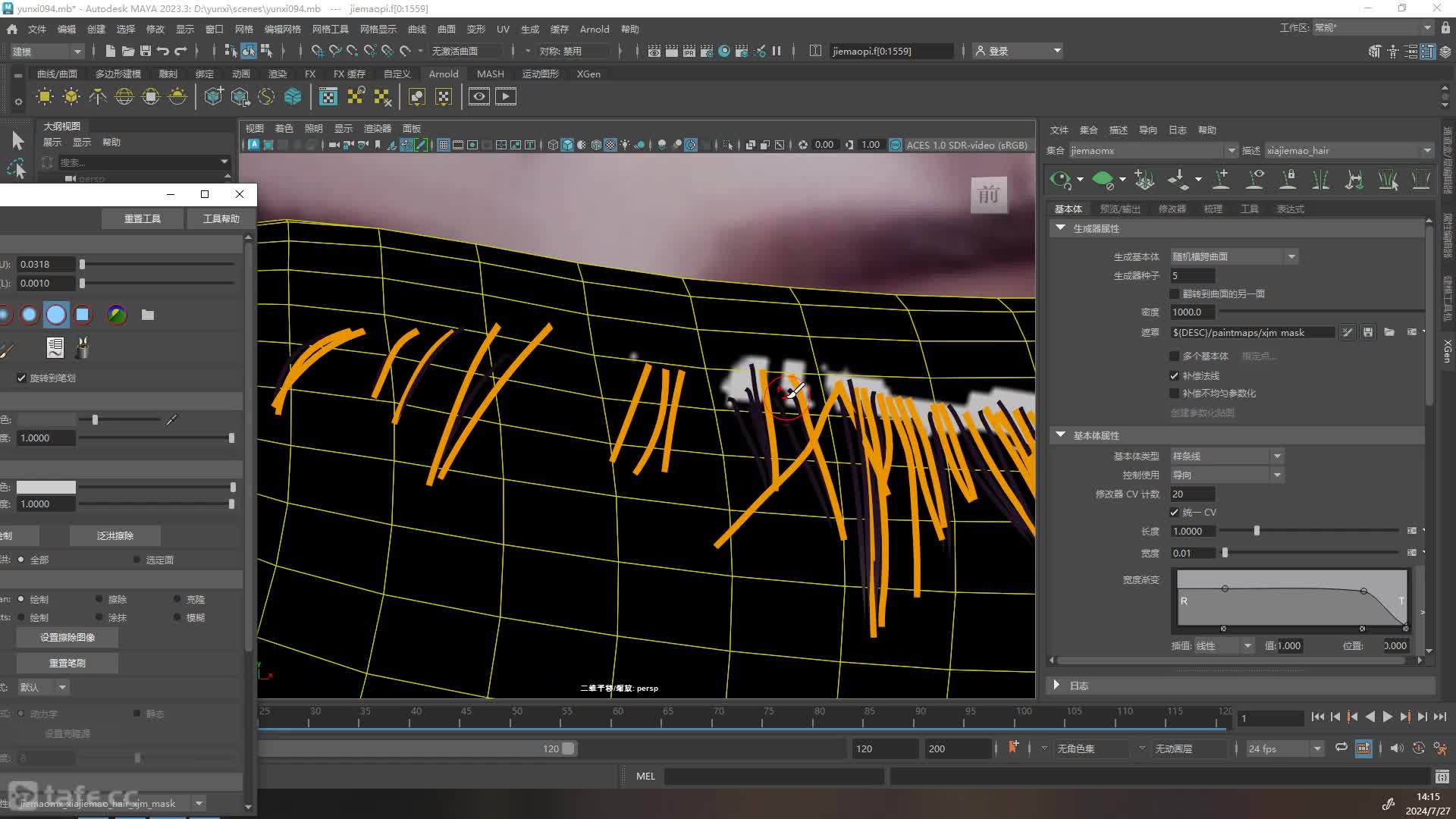
Task: Click the guide visibility eye icon in XGen
Action: coord(1255,180)
